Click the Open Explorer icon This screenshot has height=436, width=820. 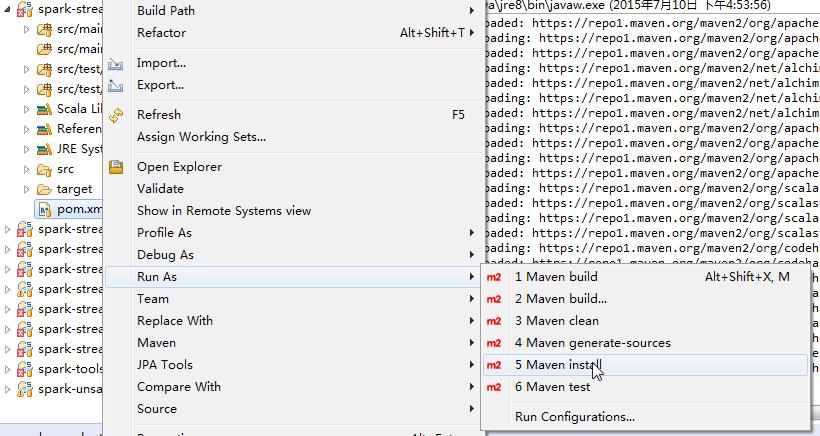(x=116, y=167)
